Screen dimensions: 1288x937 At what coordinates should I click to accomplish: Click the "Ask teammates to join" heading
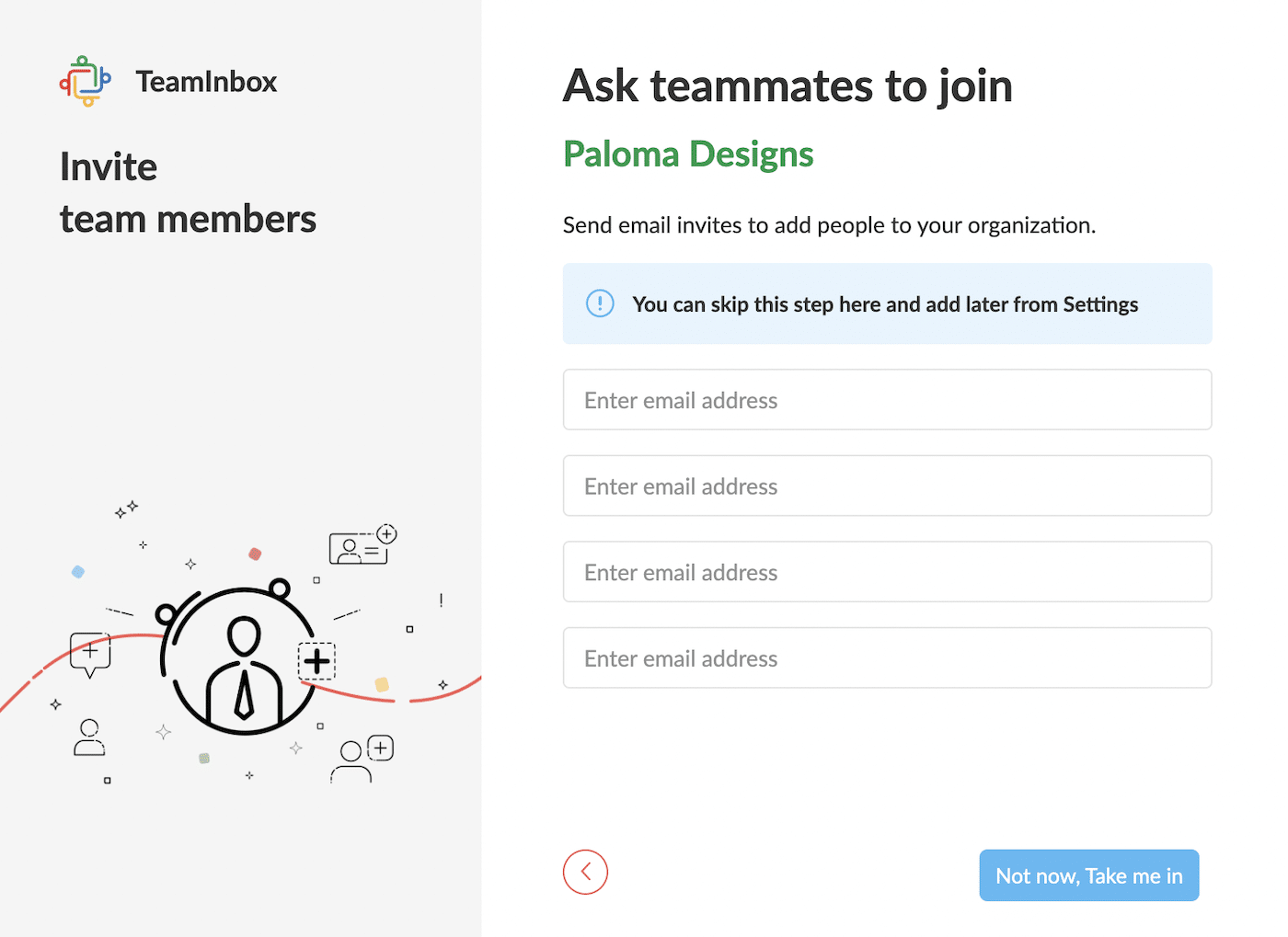[788, 86]
